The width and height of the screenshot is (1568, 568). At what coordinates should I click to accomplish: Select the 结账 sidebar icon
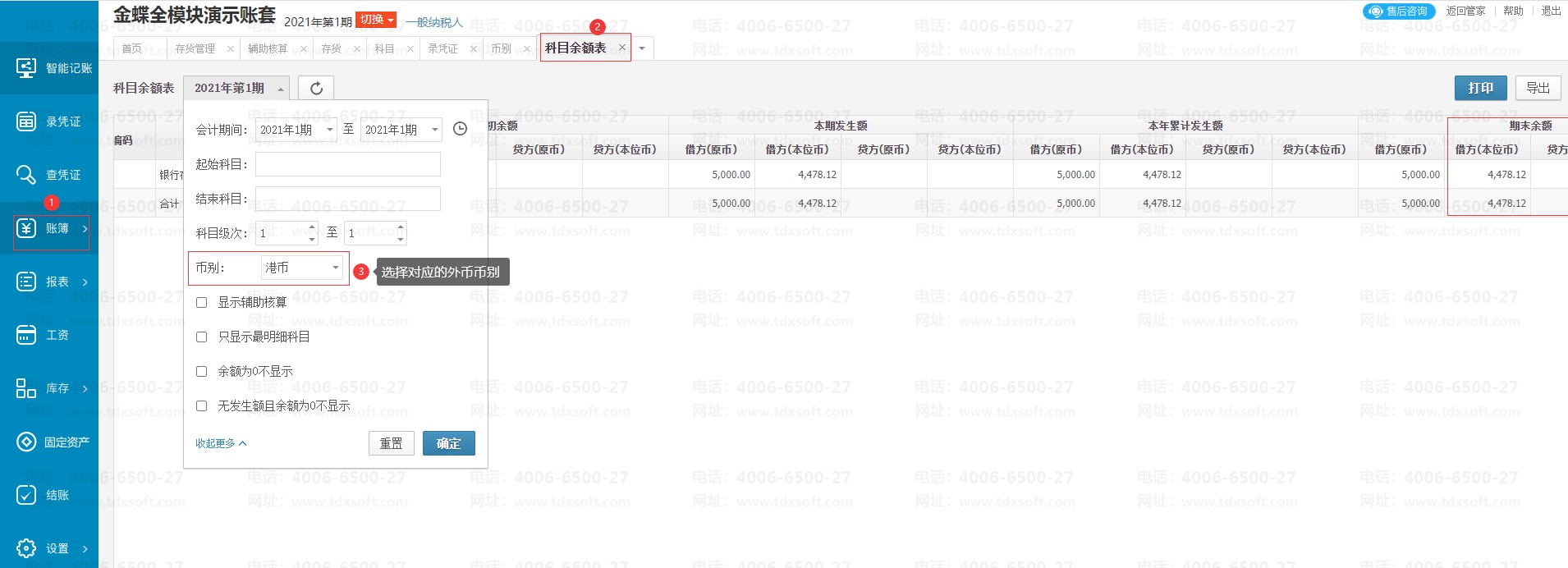pyautogui.click(x=26, y=495)
